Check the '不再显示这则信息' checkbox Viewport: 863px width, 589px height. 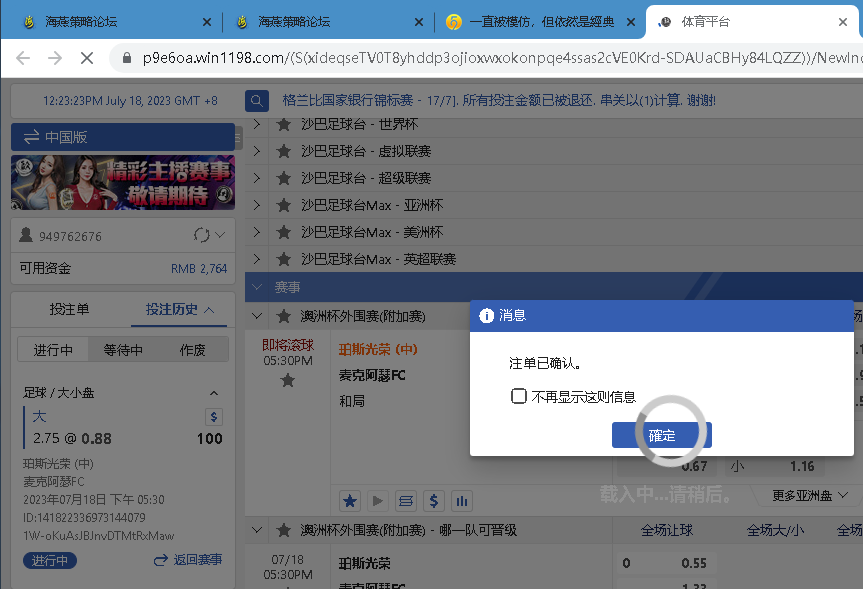(519, 396)
